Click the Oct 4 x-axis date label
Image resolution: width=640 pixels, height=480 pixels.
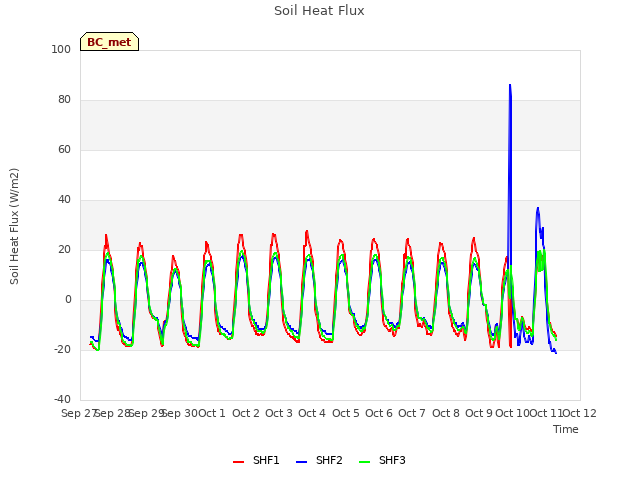(312, 413)
